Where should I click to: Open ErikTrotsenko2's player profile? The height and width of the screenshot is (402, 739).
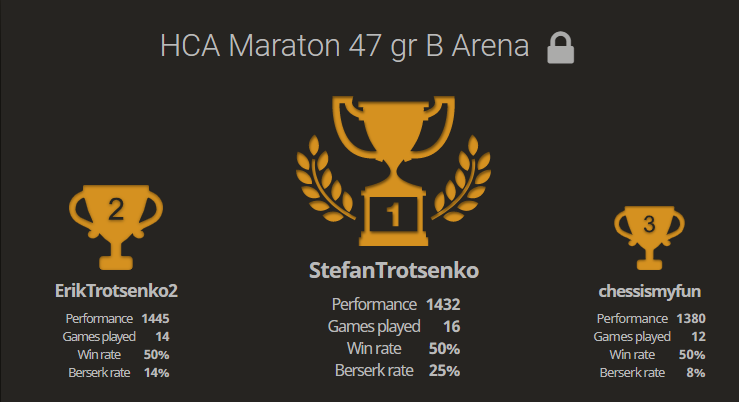click(x=116, y=291)
